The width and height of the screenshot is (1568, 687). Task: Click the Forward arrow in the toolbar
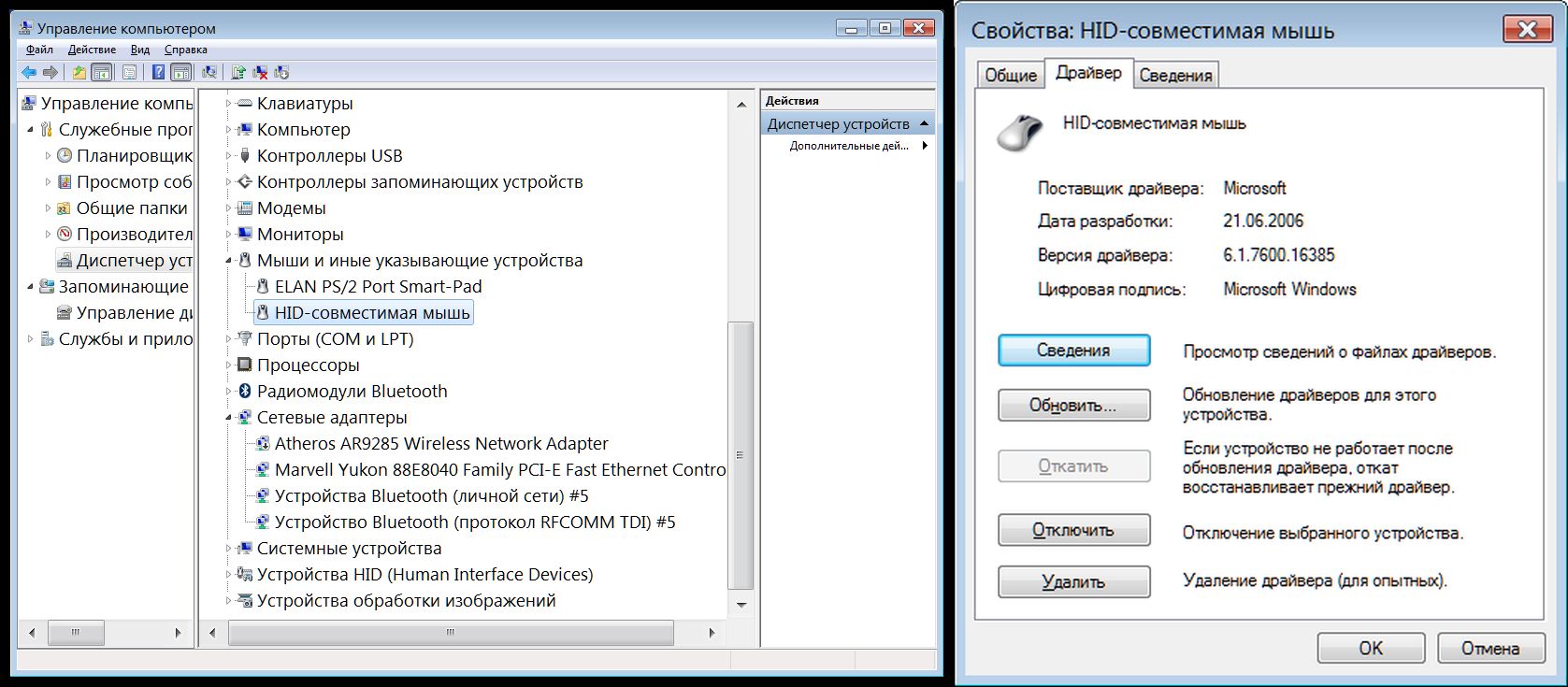pos(50,72)
